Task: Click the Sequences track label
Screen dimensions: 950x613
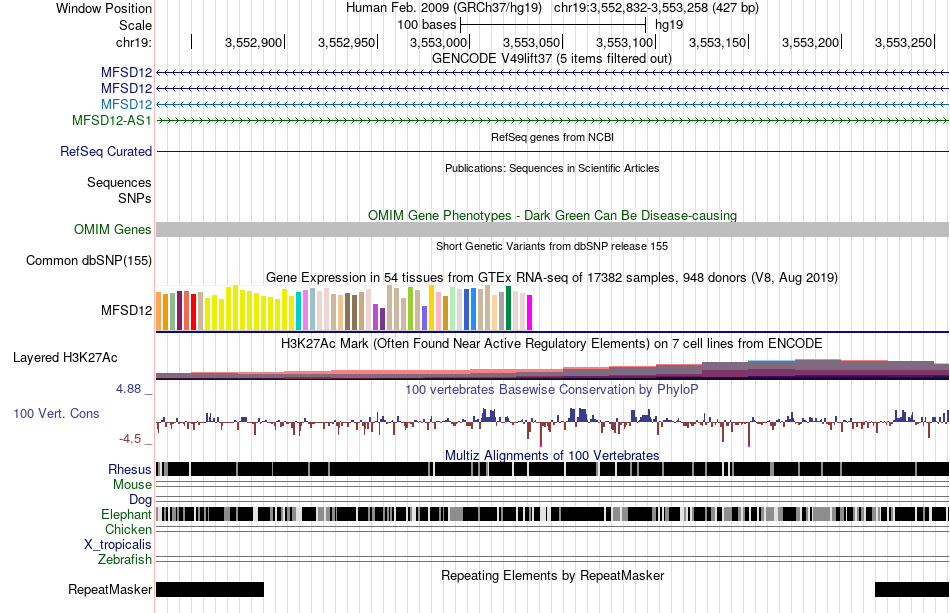Action: (119, 182)
